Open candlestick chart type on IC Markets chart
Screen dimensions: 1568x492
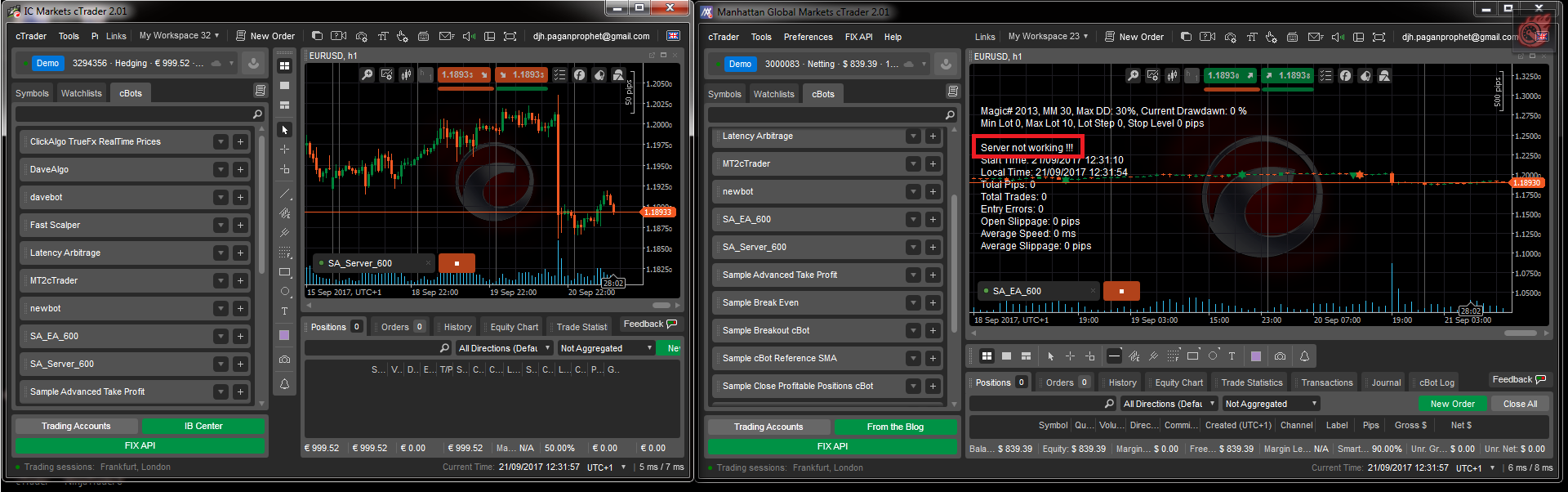[406, 75]
